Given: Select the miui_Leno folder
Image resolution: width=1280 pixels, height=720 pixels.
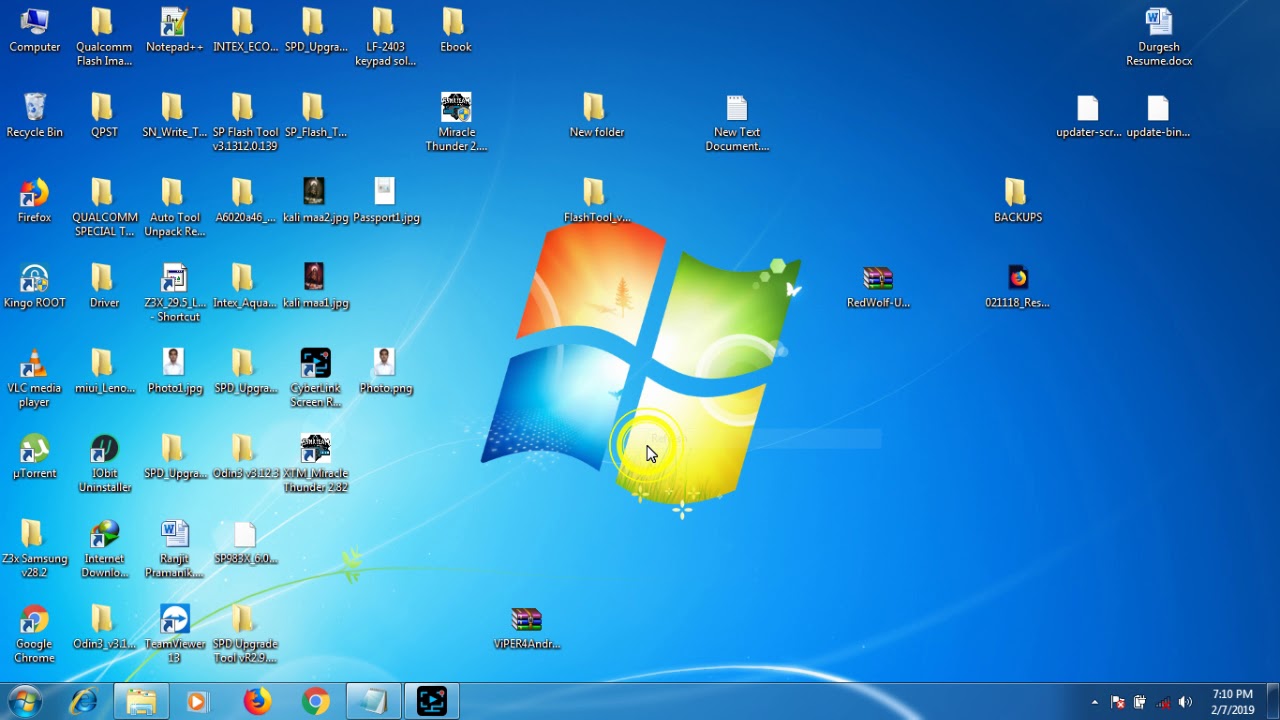Looking at the screenshot, I should pyautogui.click(x=104, y=371).
